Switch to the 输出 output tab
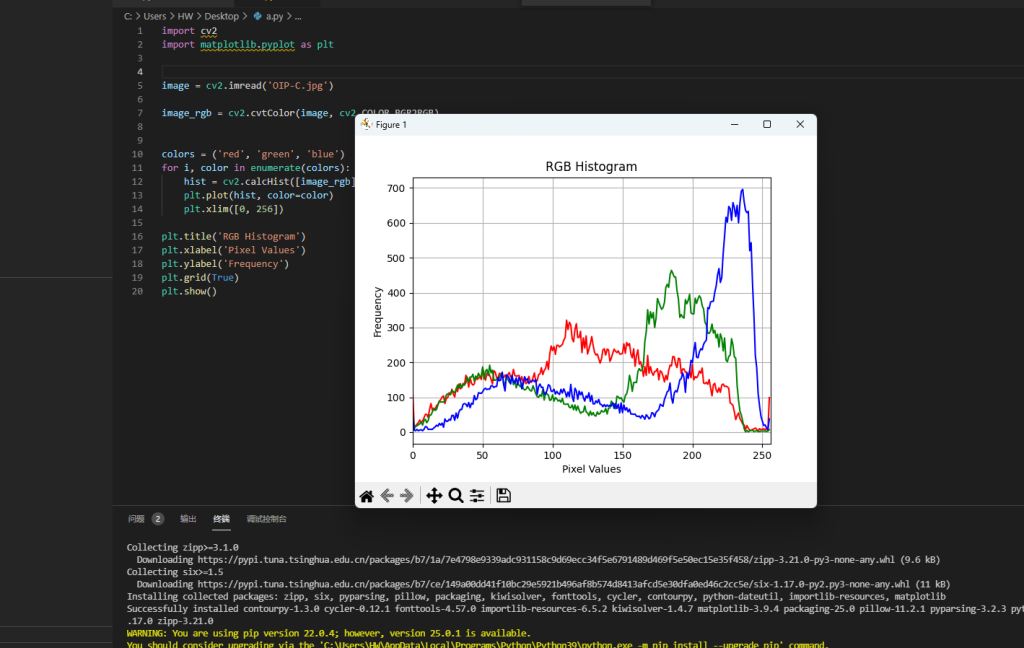 click(188, 519)
